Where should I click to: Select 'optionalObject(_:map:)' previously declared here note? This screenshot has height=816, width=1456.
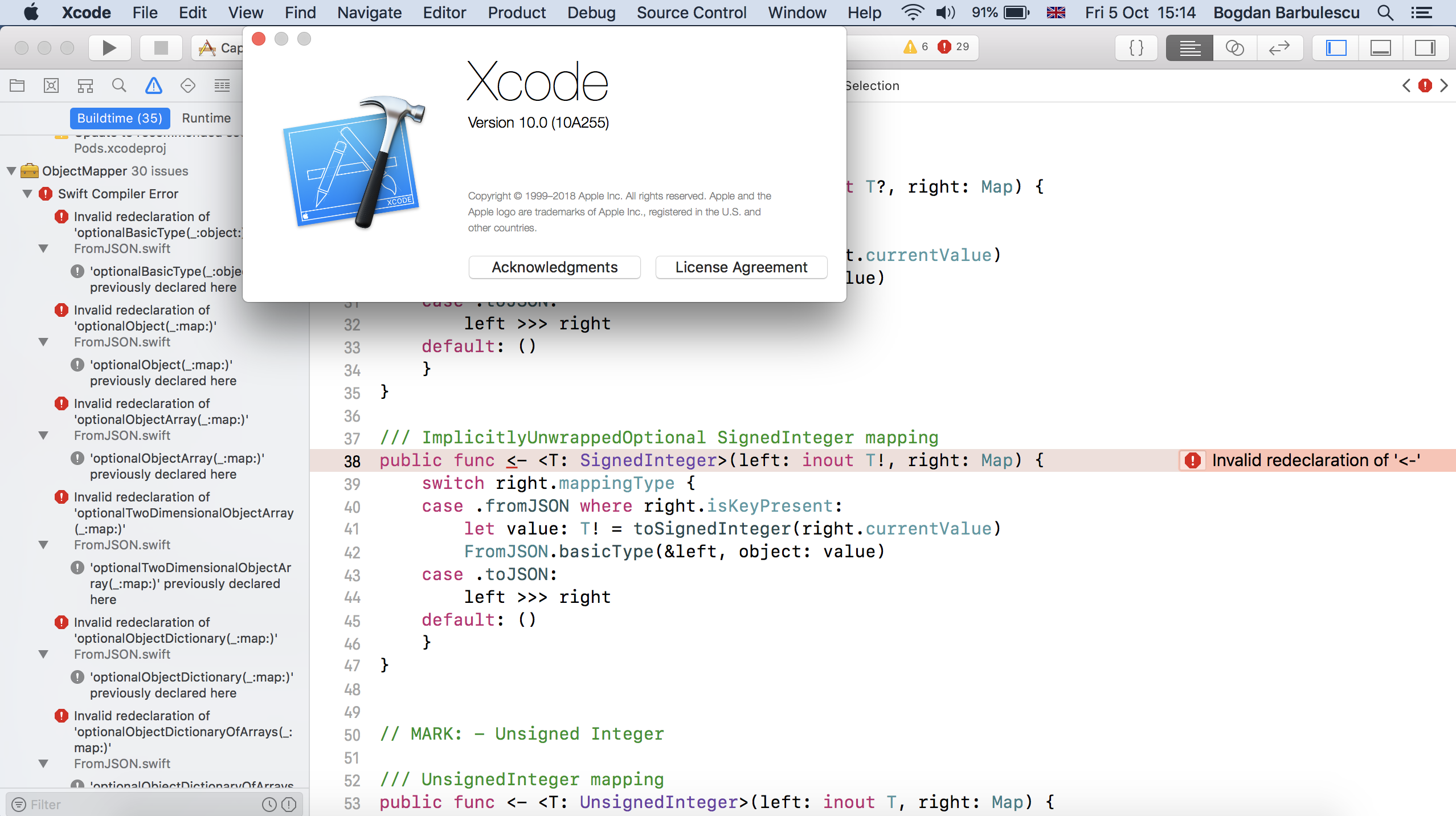point(163,373)
